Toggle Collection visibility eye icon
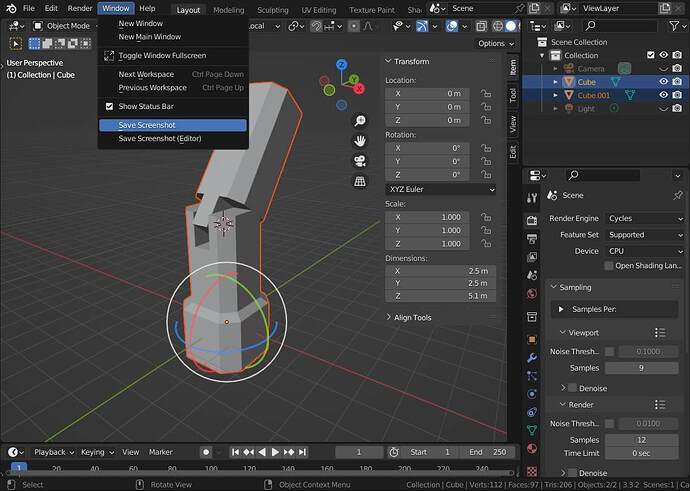This screenshot has height=491, width=690. point(663,55)
